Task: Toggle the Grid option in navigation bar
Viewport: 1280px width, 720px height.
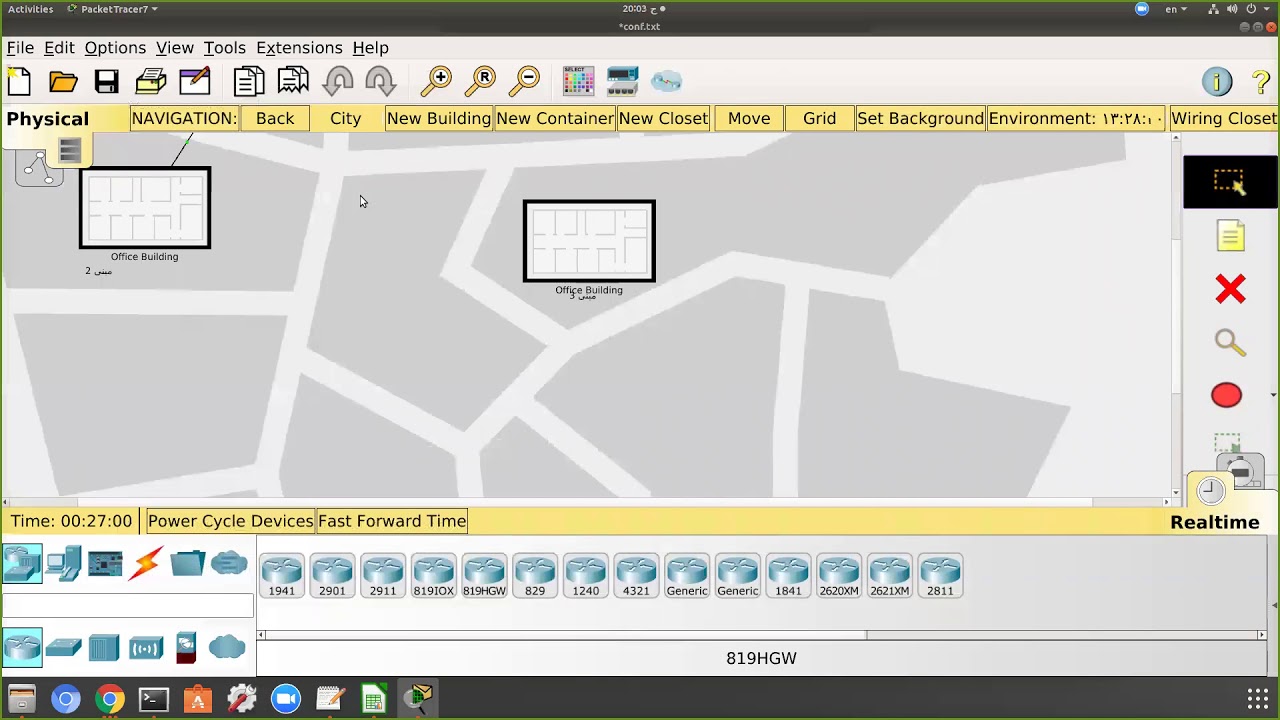Action: click(819, 118)
